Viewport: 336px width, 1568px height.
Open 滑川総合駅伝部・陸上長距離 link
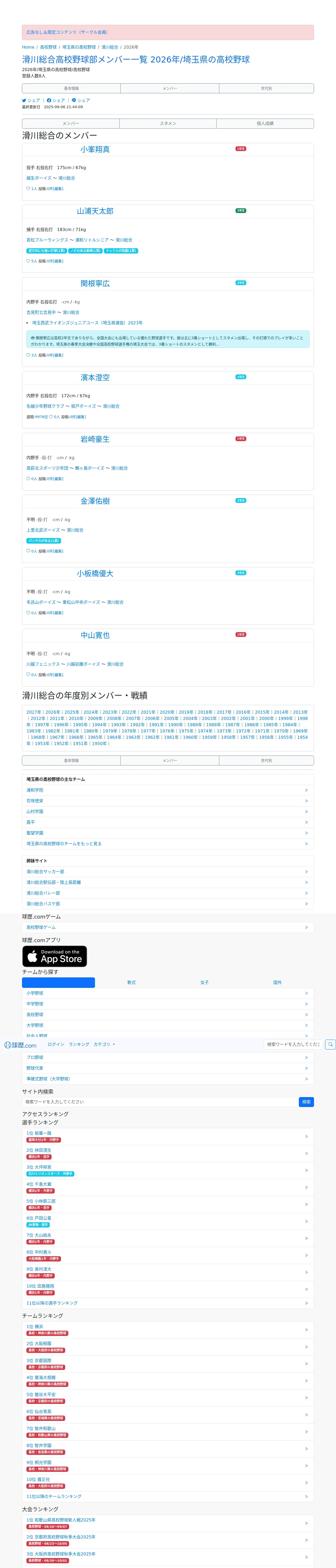point(54,882)
